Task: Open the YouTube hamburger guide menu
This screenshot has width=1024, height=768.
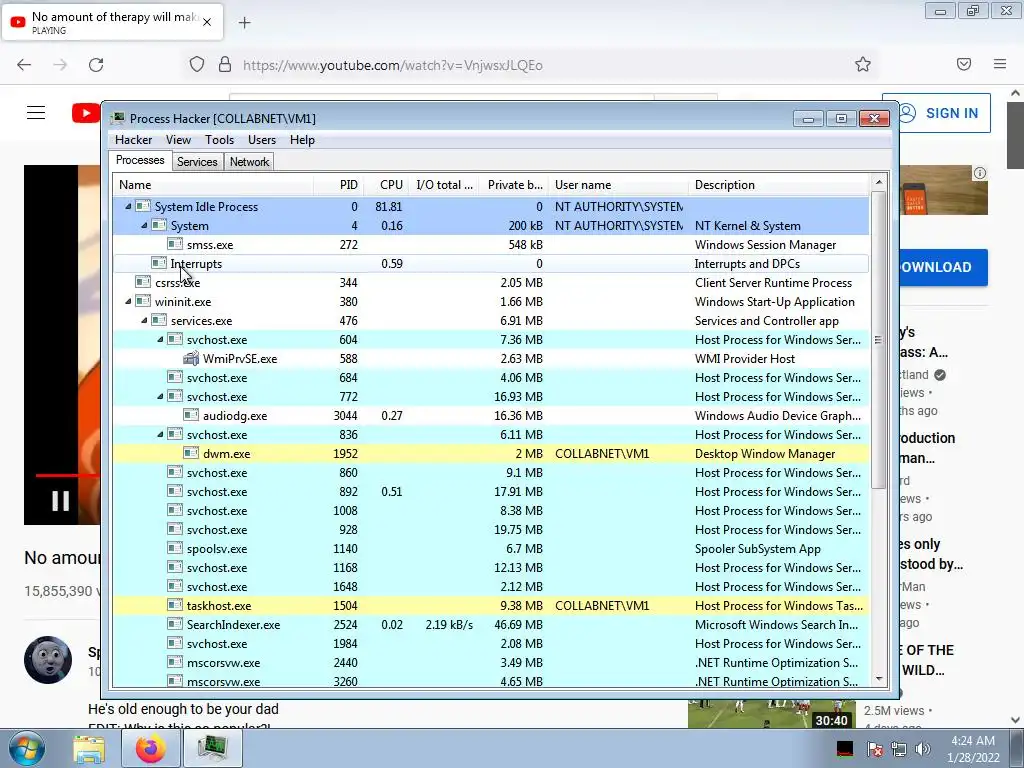Action: (36, 113)
